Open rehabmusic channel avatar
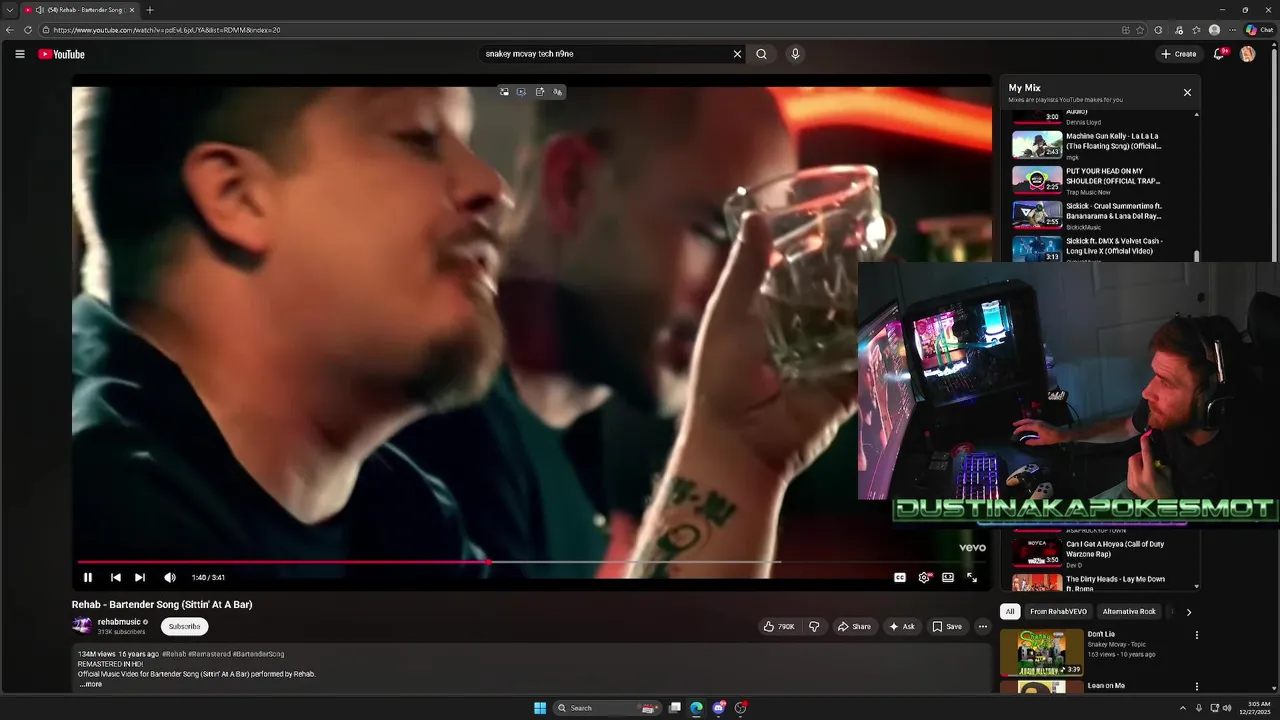 point(82,626)
